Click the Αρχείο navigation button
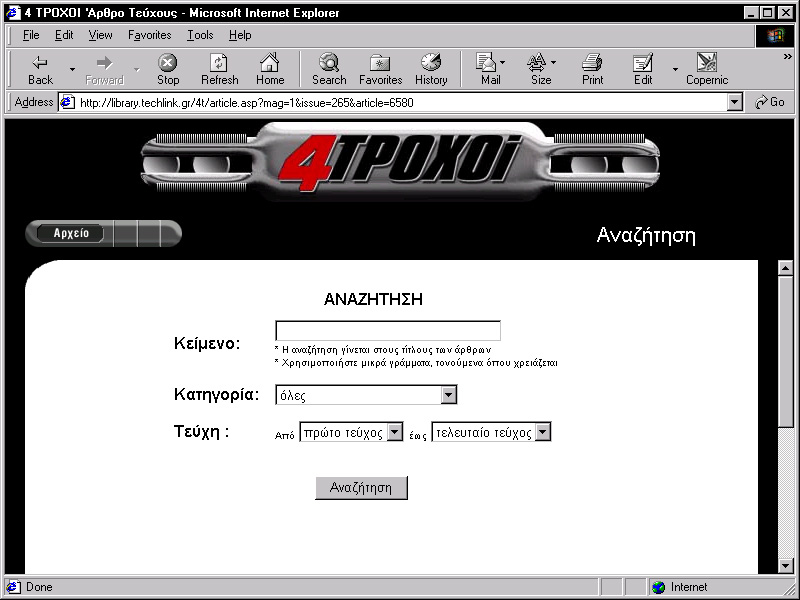The image size is (800, 600). coord(71,233)
